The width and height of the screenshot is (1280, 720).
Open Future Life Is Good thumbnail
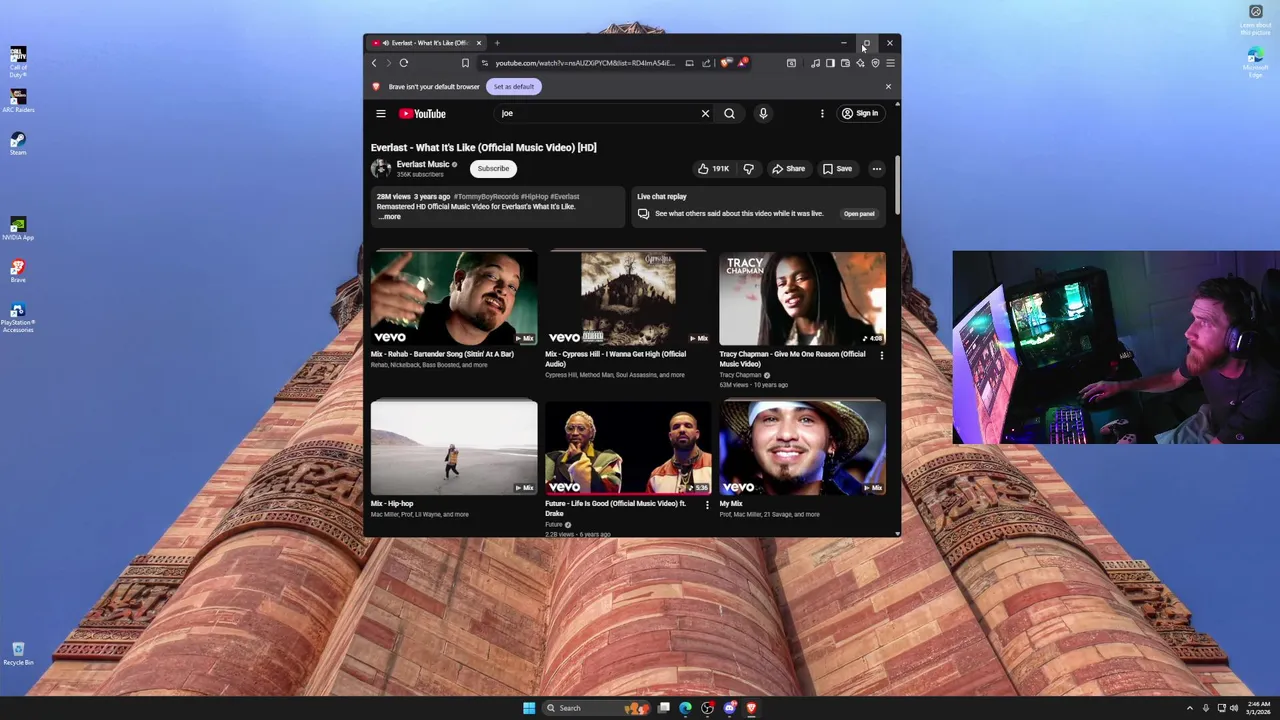[628, 448]
